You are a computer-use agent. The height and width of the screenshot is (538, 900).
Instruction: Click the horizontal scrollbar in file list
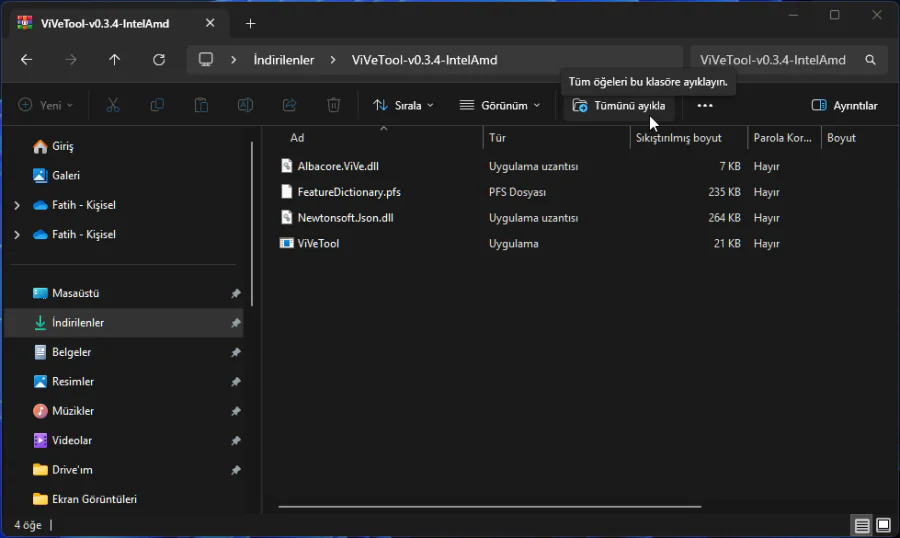[x=490, y=506]
